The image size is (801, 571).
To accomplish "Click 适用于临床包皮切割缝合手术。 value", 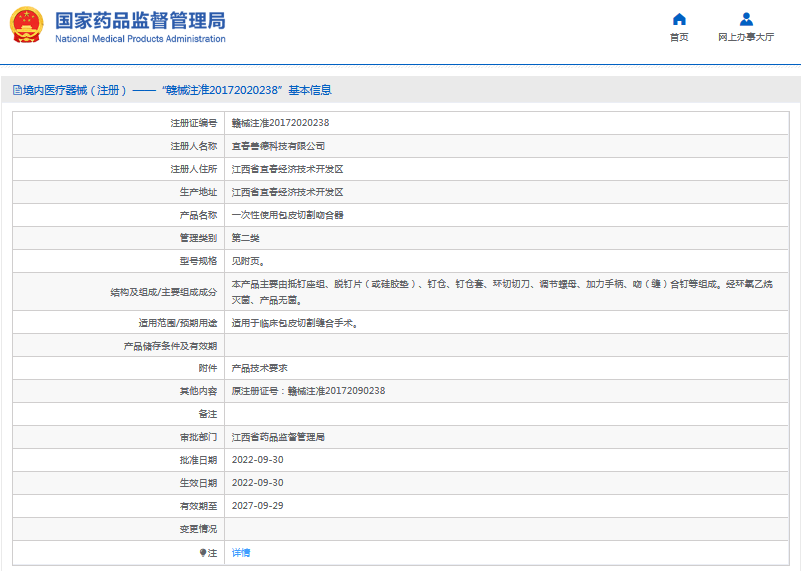I will pos(294,323).
